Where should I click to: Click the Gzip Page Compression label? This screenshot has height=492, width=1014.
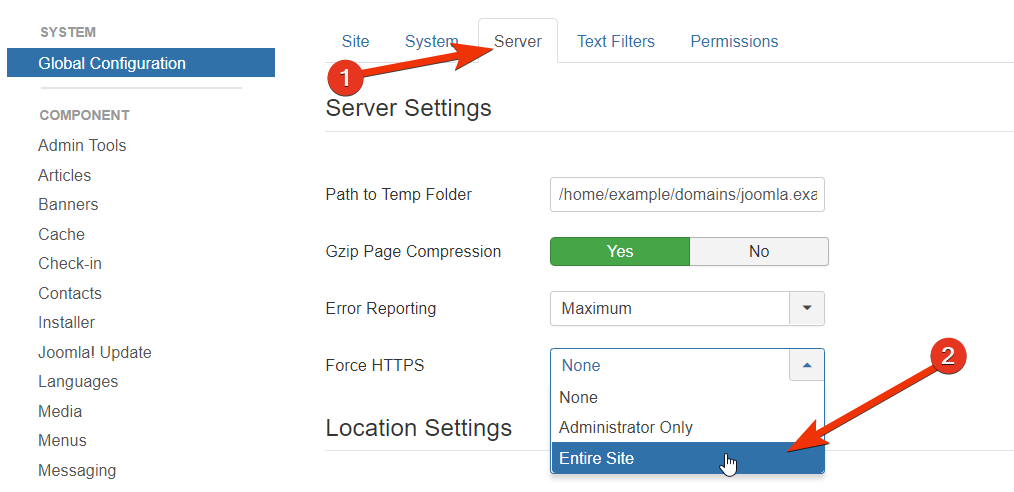tap(413, 251)
